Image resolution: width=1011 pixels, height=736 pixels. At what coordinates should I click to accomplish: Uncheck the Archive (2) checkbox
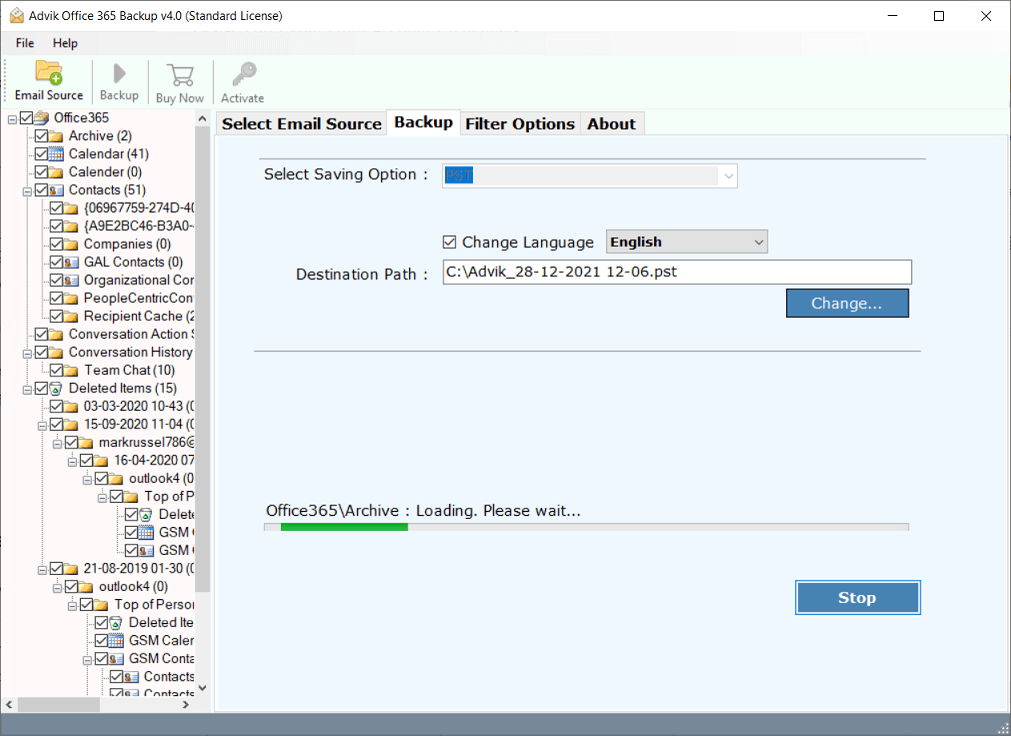click(x=41, y=136)
